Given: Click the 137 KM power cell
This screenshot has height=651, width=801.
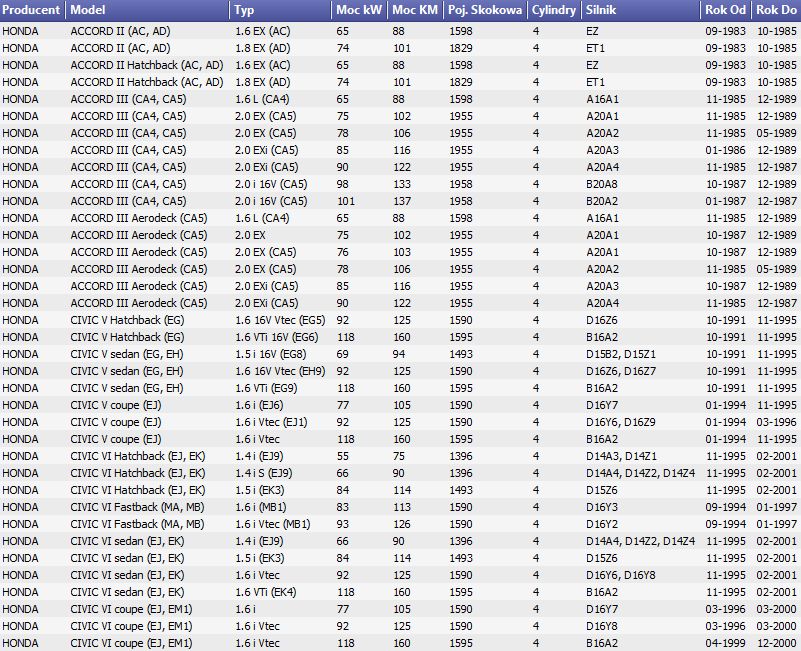Looking at the screenshot, I should 402,201.
